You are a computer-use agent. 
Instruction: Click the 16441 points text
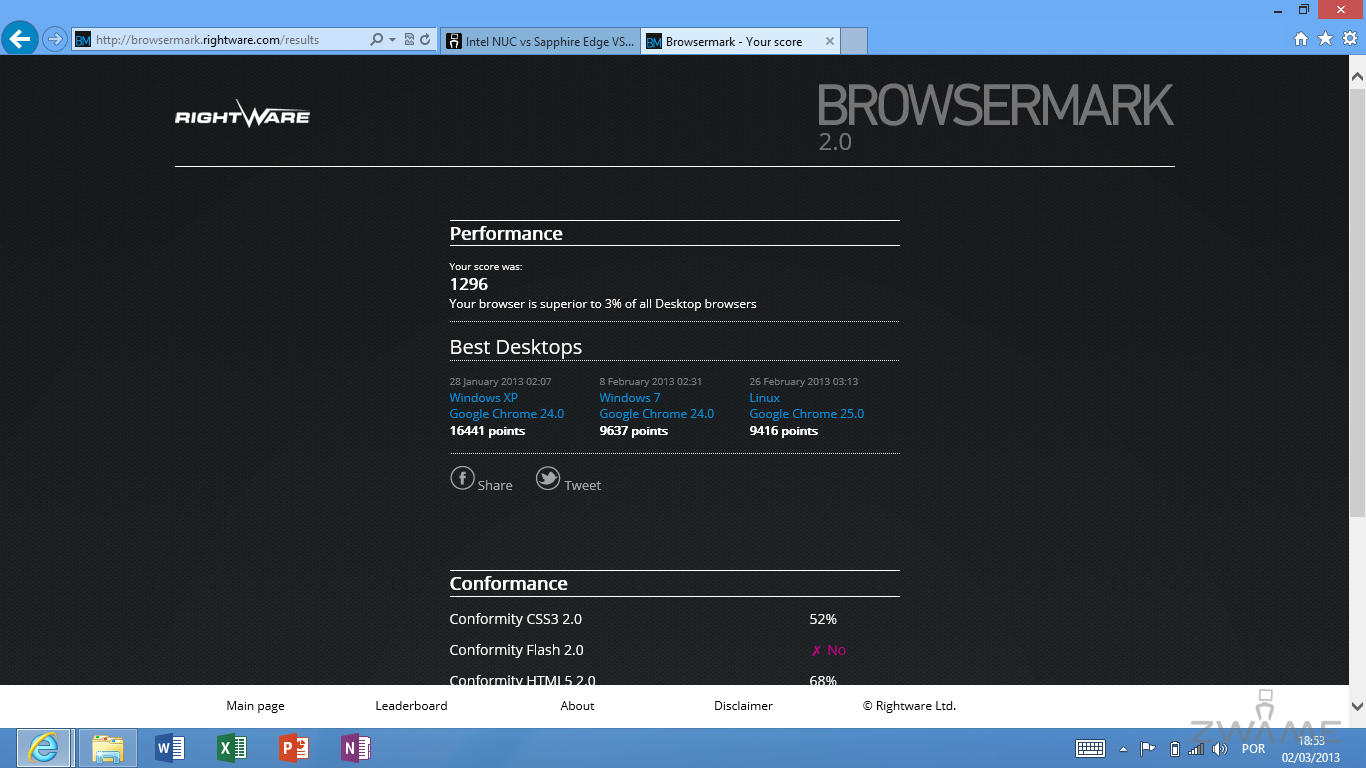(487, 431)
